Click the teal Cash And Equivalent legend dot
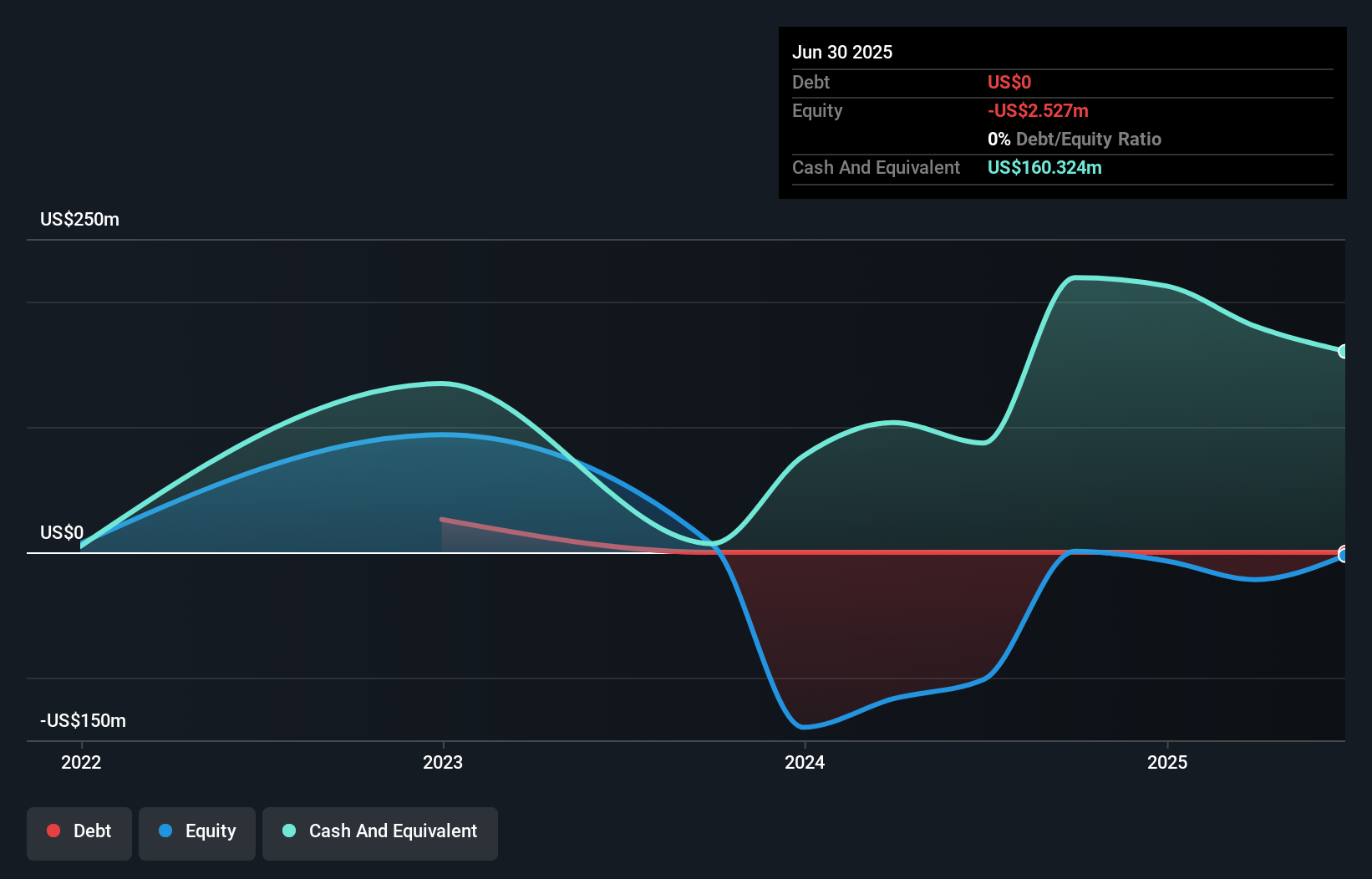The image size is (1372, 879). [289, 831]
